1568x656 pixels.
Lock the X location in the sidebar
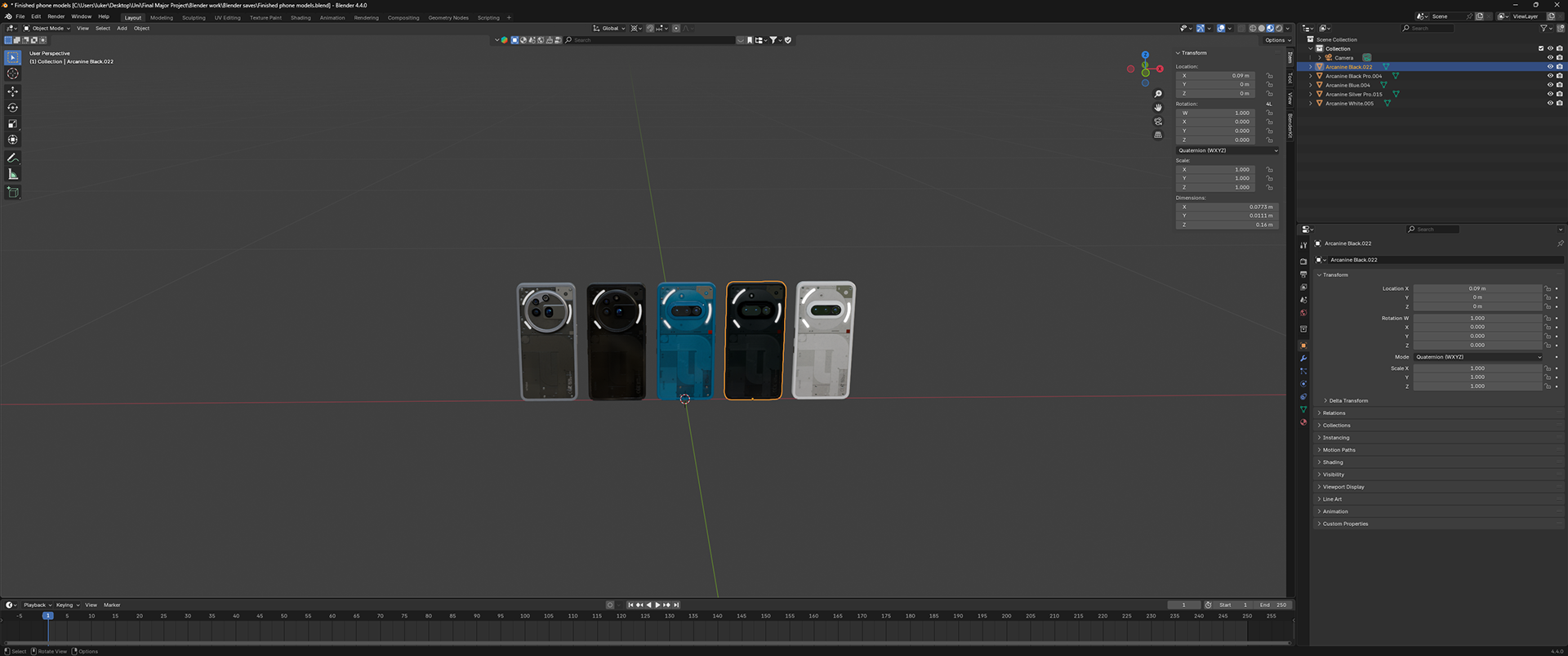[x=1269, y=75]
